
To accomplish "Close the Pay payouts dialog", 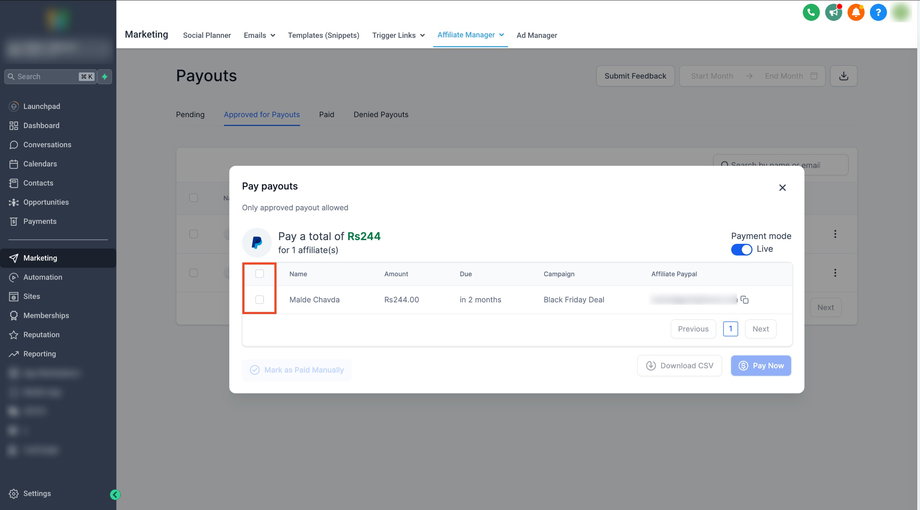I will [782, 188].
